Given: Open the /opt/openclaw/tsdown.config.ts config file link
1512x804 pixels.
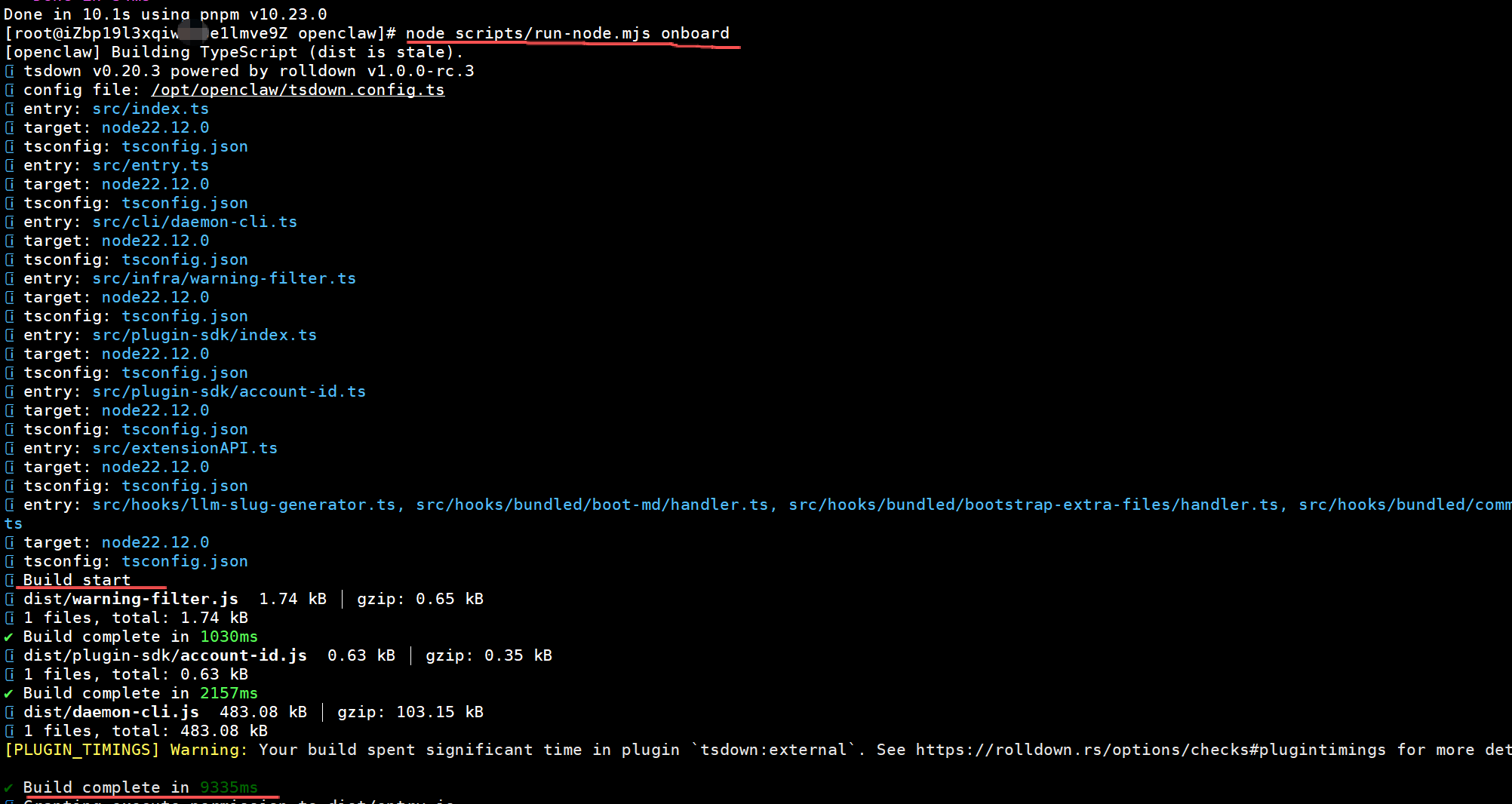Looking at the screenshot, I should pos(297,91).
